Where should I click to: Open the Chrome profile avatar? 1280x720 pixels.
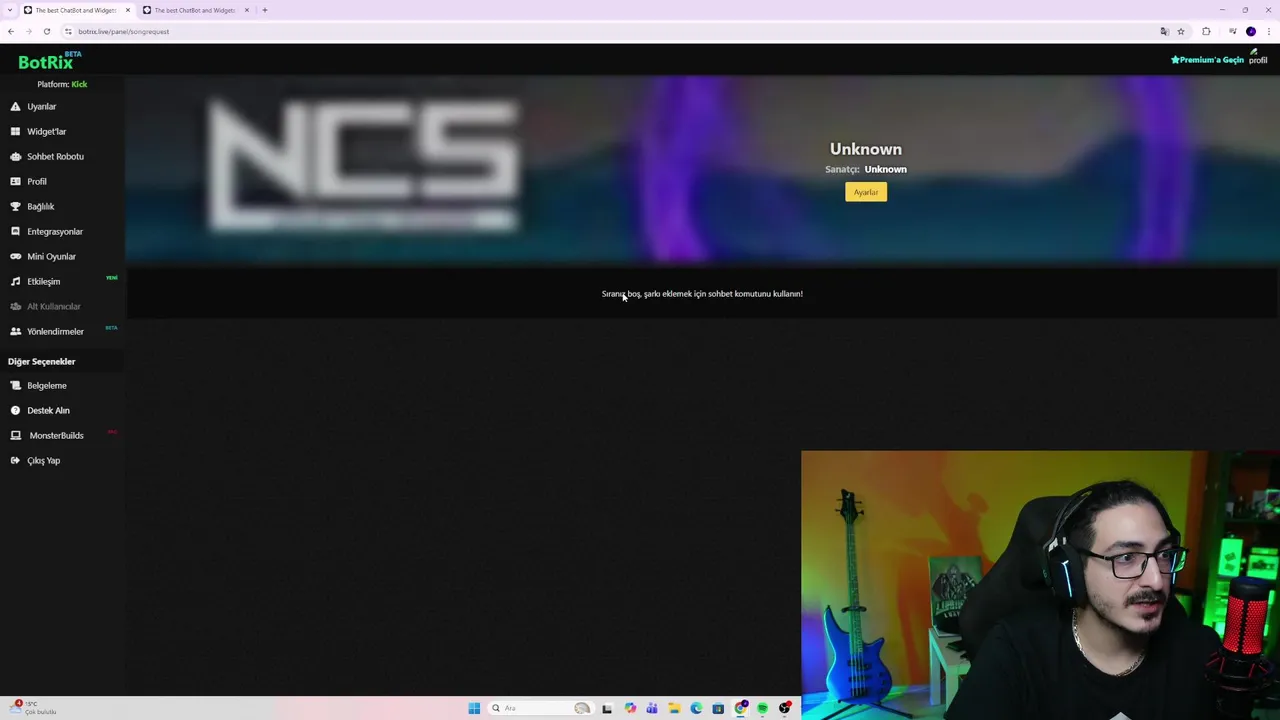click(1251, 31)
